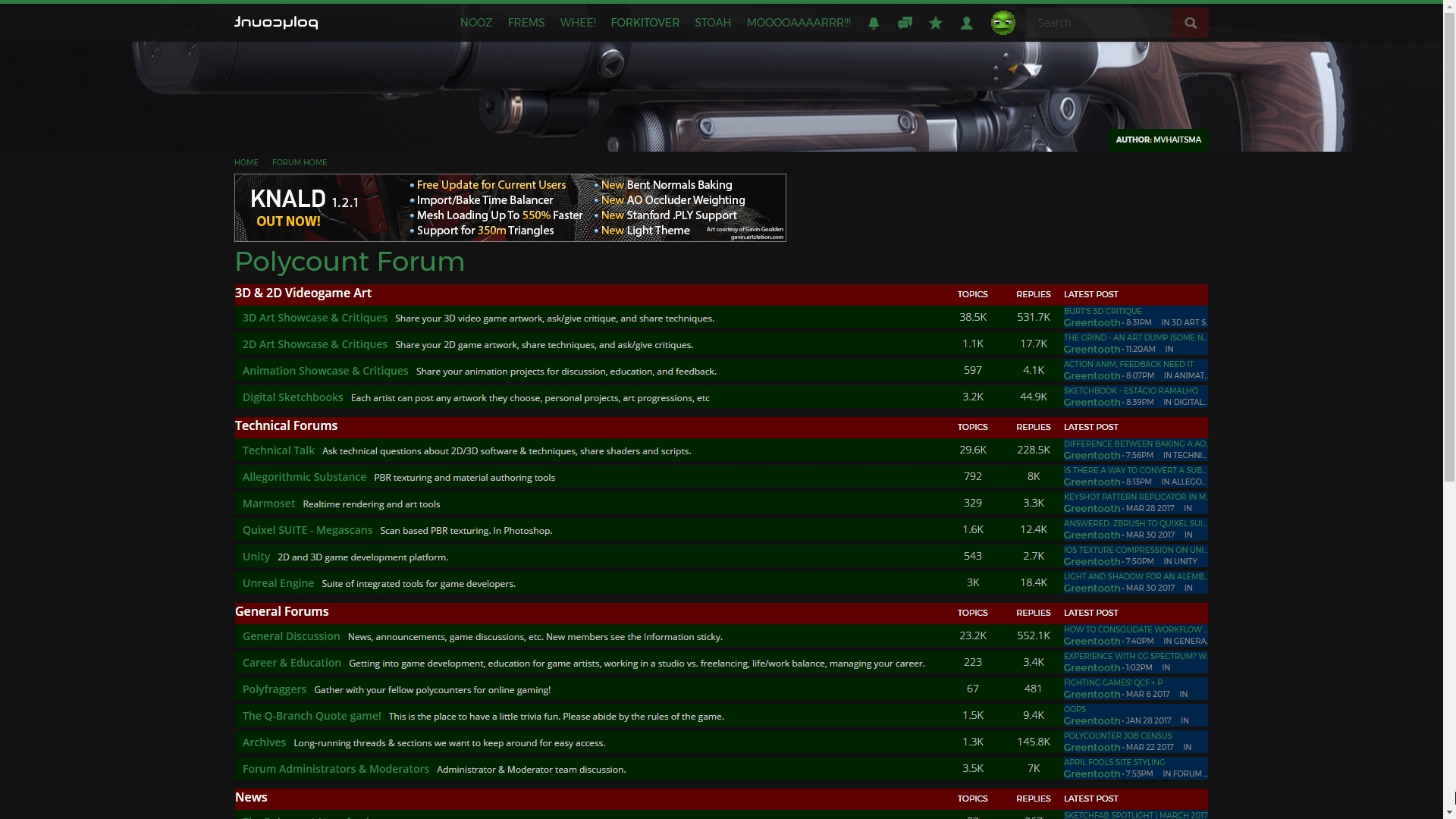The image size is (1456, 819).
Task: Open latest post EXPERIENCE WITH CG SPECTRUM?
Action: point(1135,657)
